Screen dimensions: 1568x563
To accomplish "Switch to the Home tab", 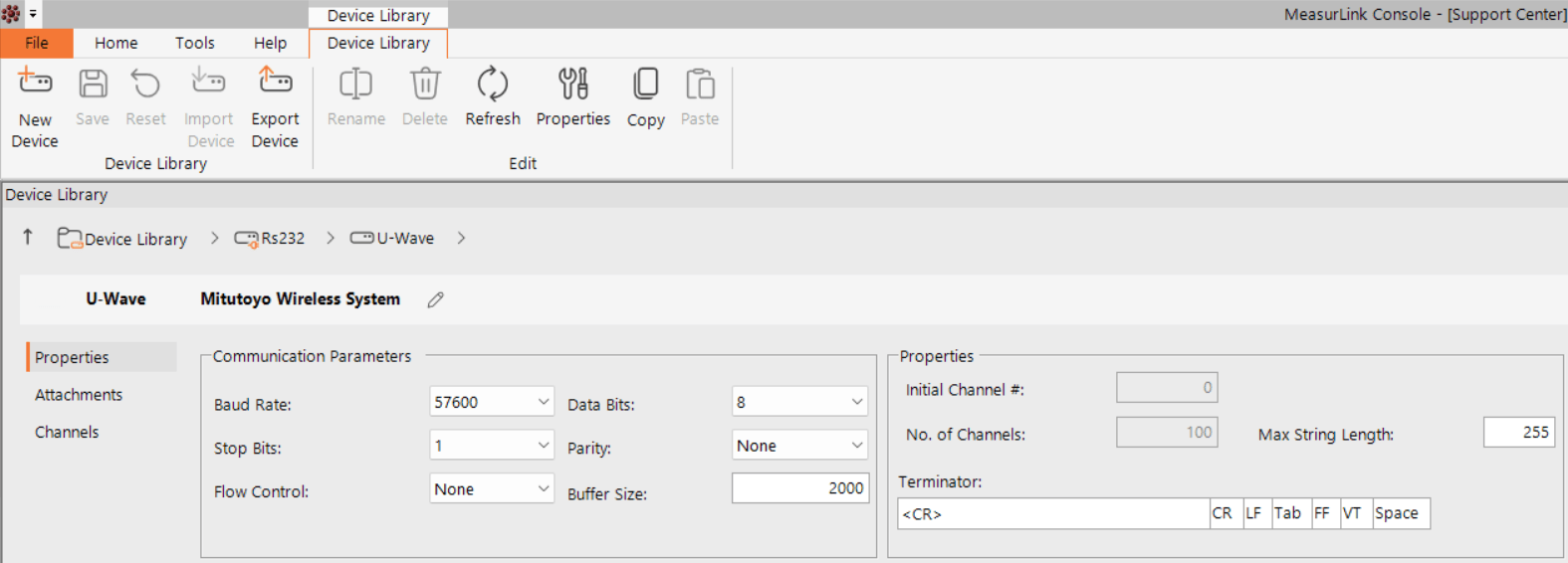I will coord(116,43).
